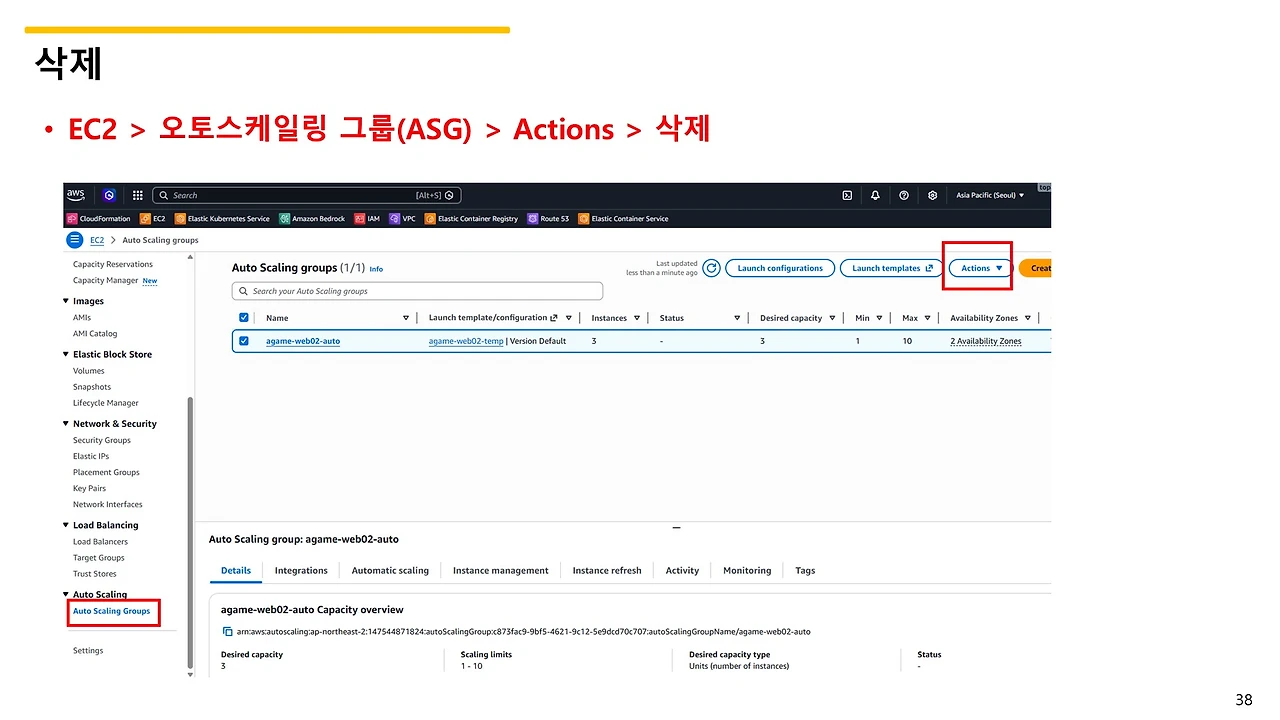Screen dimensions: 1280x720
Task: Open the Asia Pacific (Seoul) region selector
Action: (x=991, y=196)
